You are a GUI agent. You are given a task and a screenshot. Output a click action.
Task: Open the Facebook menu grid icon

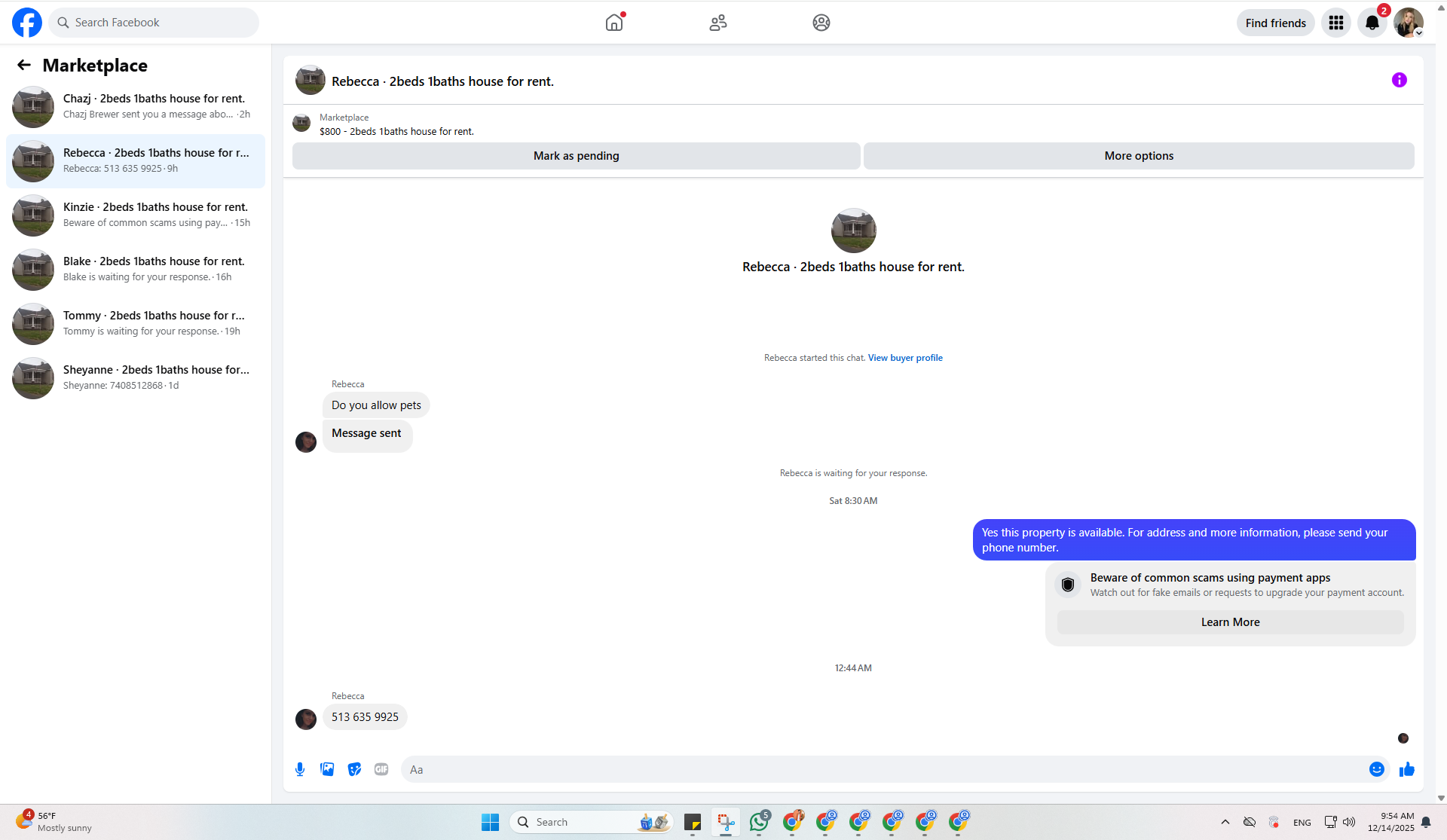(x=1336, y=23)
